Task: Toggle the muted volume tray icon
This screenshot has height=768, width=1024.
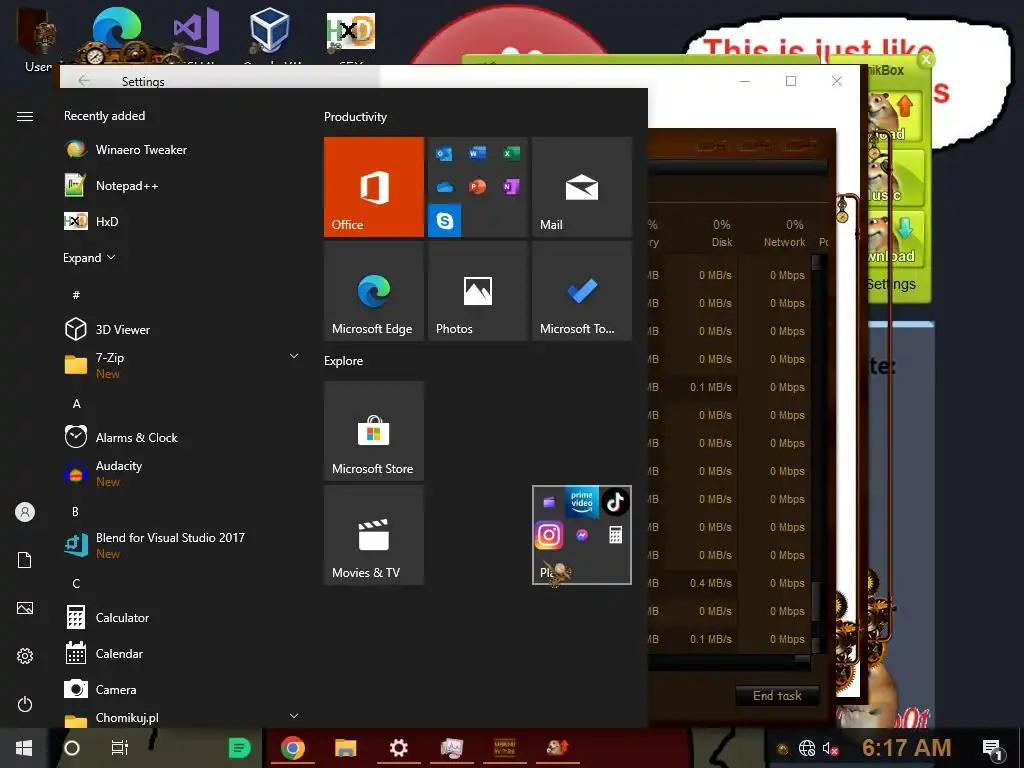Action: pos(830,748)
